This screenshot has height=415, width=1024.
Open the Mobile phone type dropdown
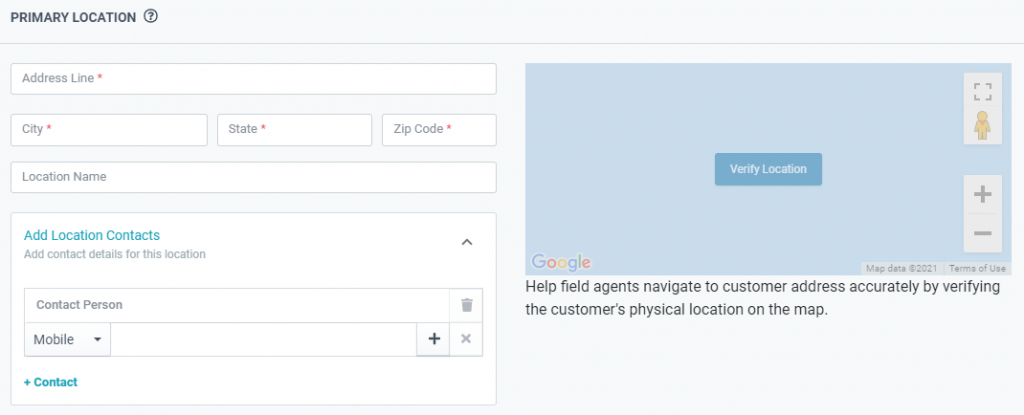(67, 339)
